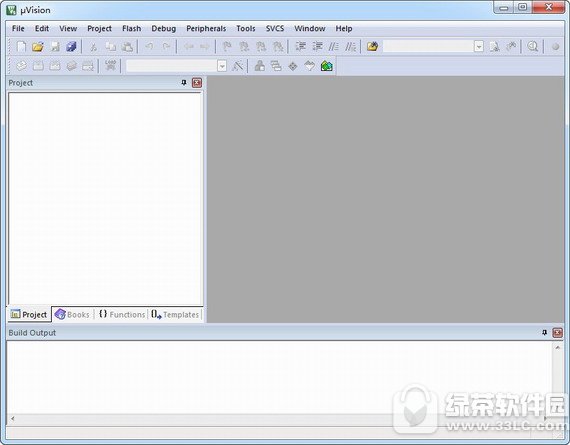Cut selection with scissors icon

(x=93, y=47)
